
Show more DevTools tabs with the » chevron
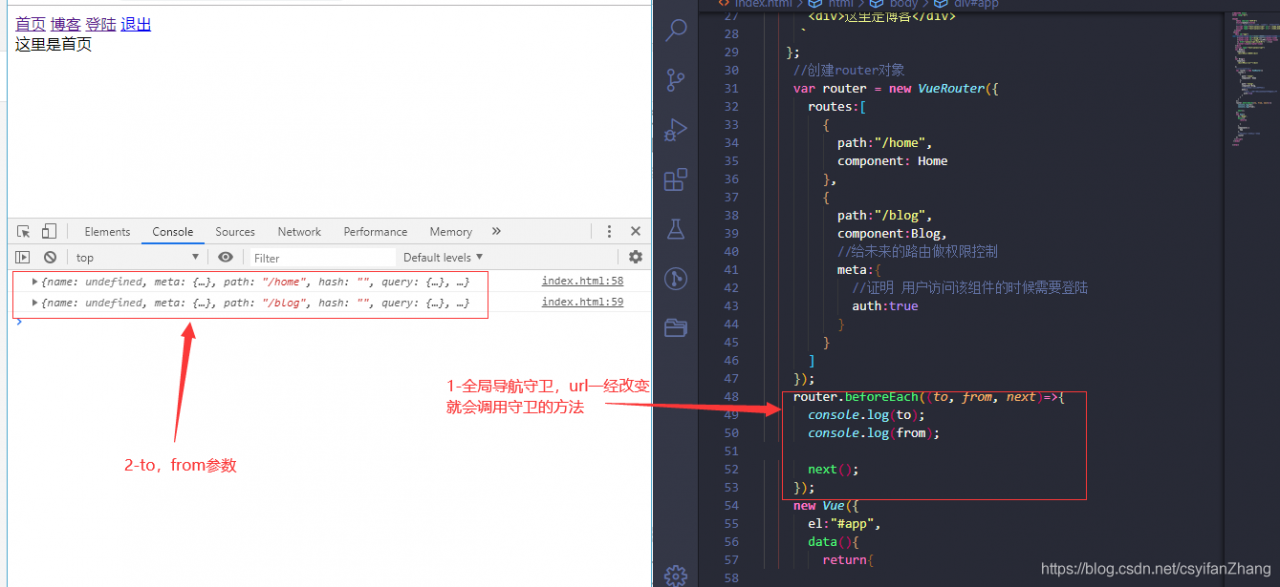(496, 231)
